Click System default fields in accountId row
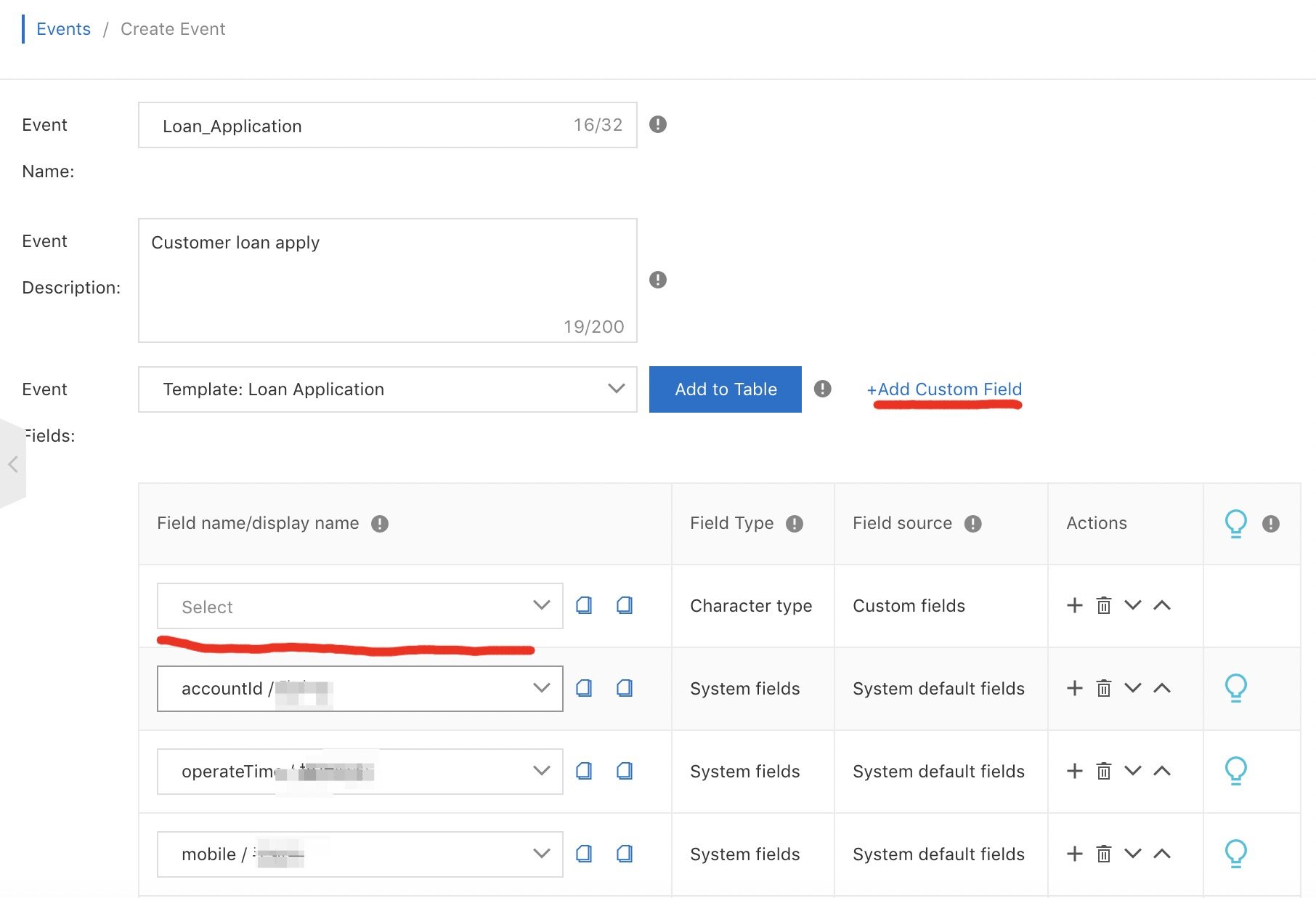The image size is (1316, 898). click(938, 689)
